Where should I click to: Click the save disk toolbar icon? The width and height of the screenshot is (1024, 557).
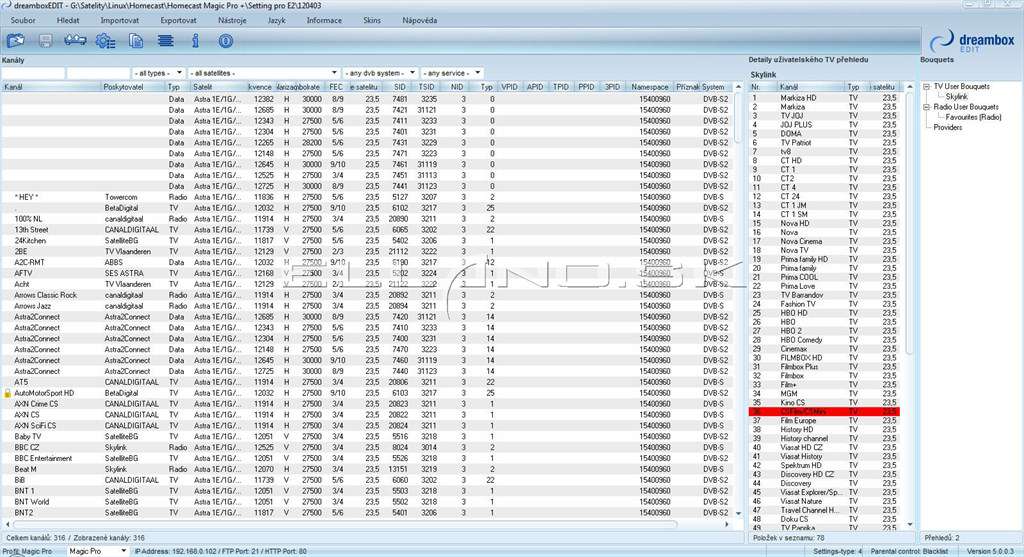[46, 41]
